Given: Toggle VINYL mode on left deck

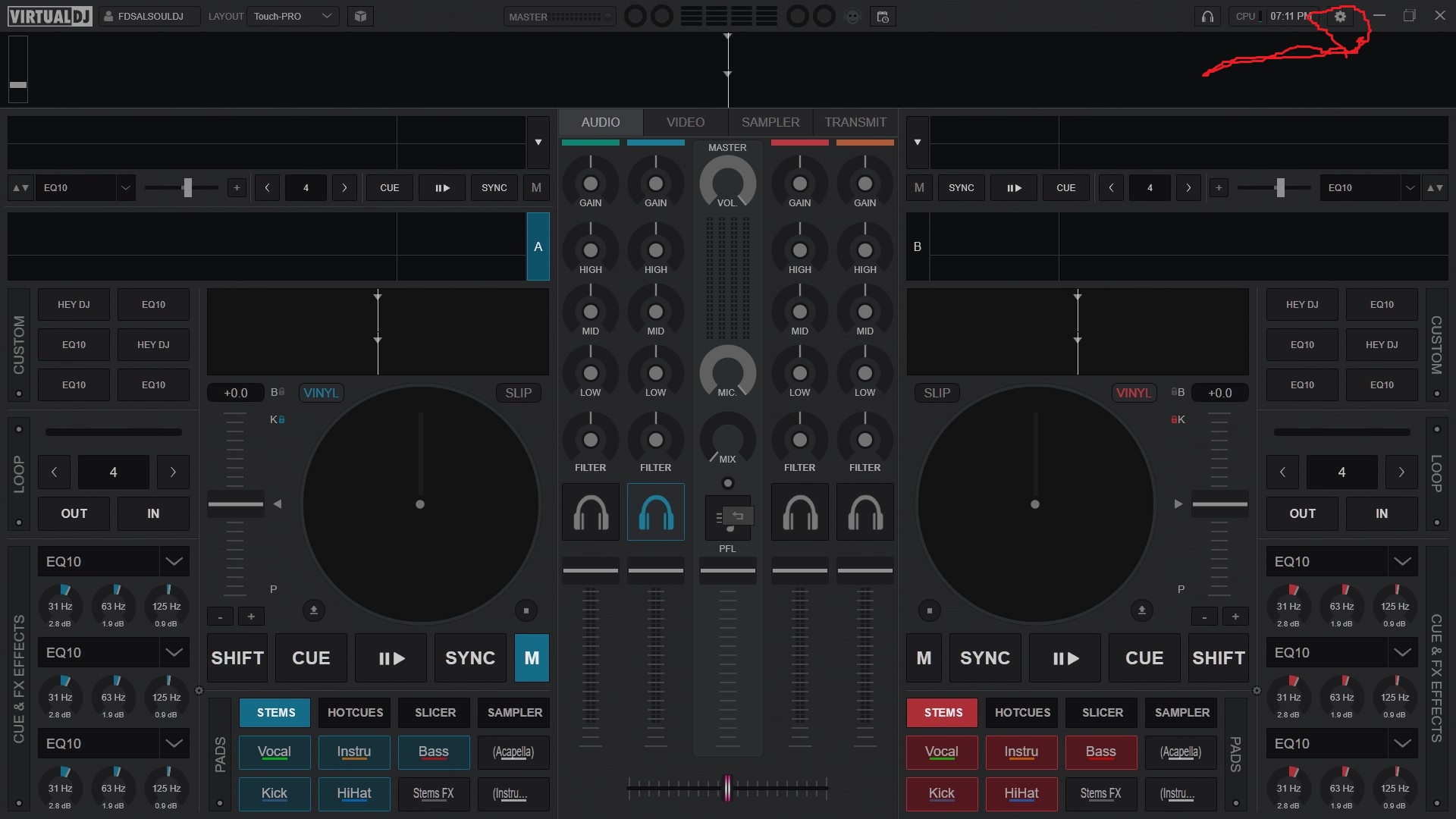Looking at the screenshot, I should (321, 393).
